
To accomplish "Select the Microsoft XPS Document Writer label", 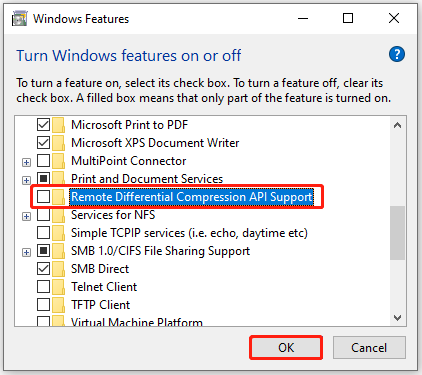I will pyautogui.click(x=155, y=143).
